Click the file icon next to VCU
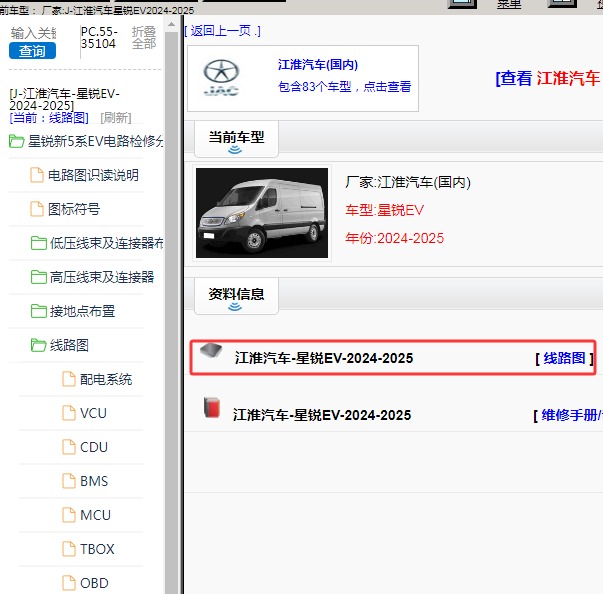Viewport: 603px width, 594px height. [69, 413]
